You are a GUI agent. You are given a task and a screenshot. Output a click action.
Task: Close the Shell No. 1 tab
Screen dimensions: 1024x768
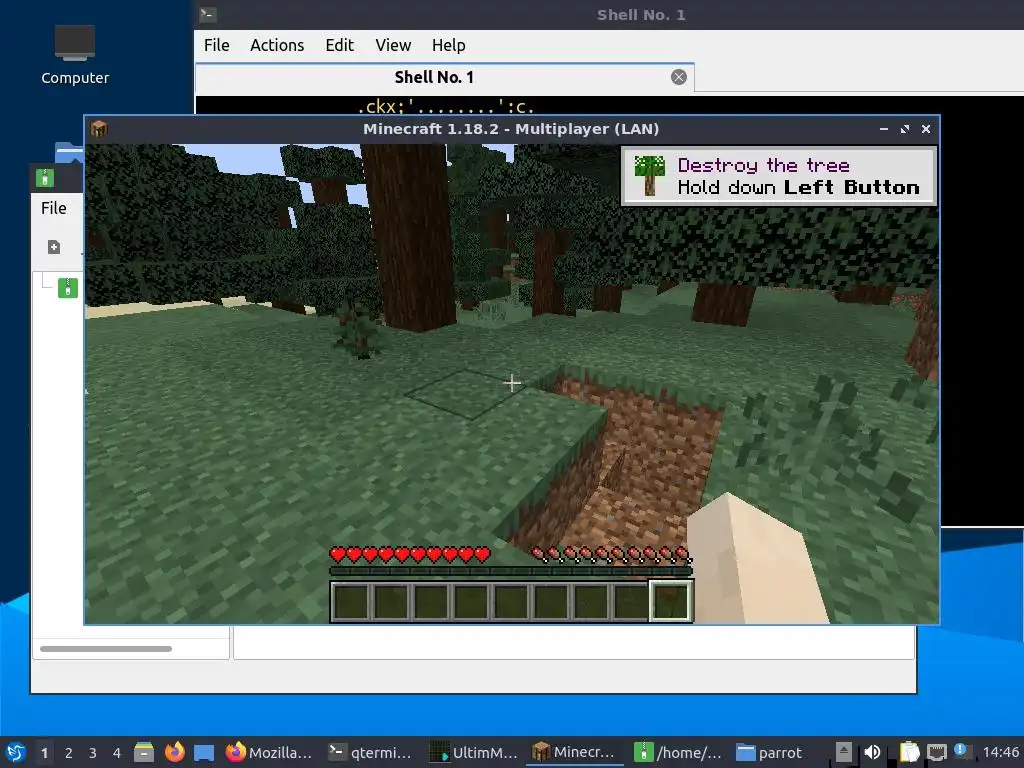679,77
